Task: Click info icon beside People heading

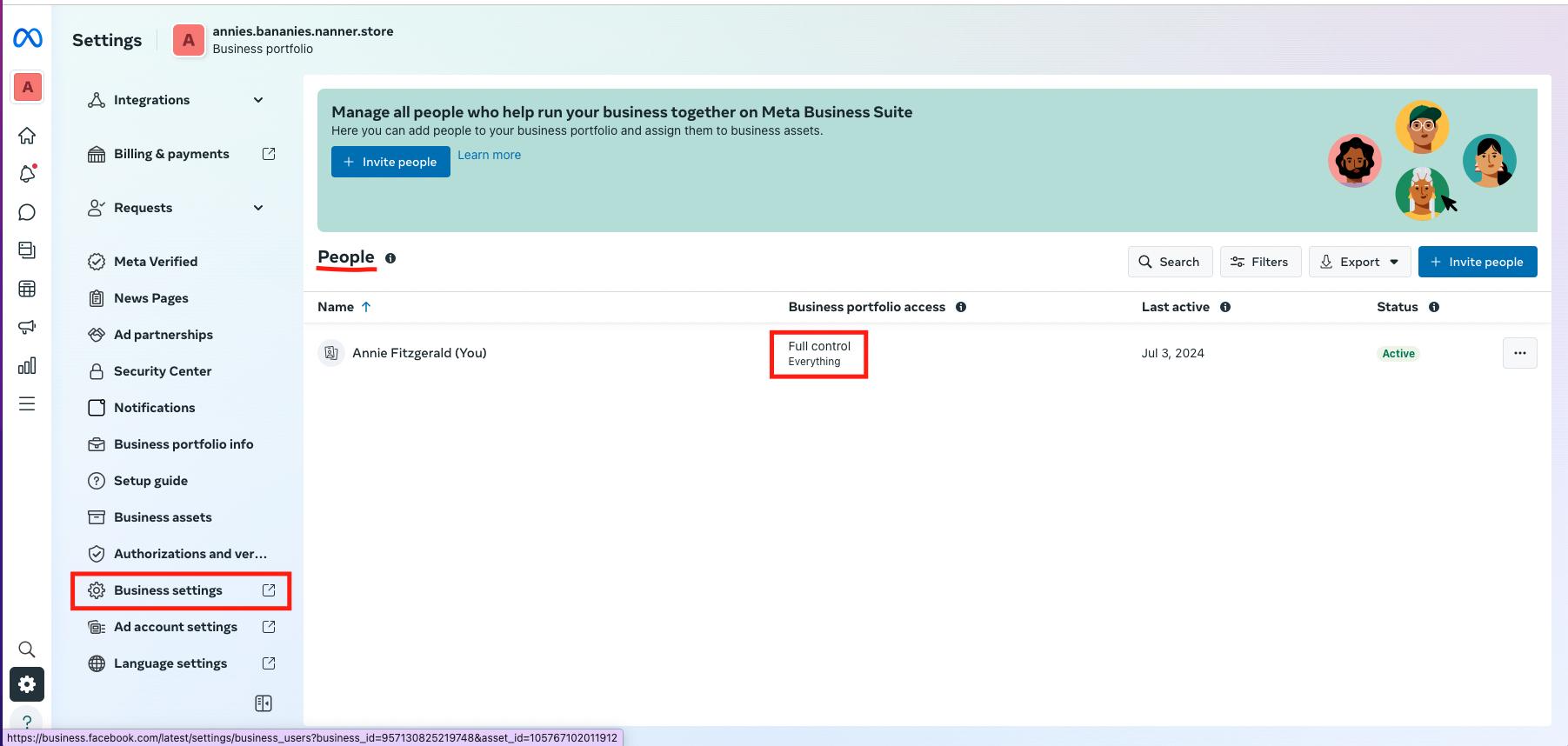Action: (x=390, y=258)
